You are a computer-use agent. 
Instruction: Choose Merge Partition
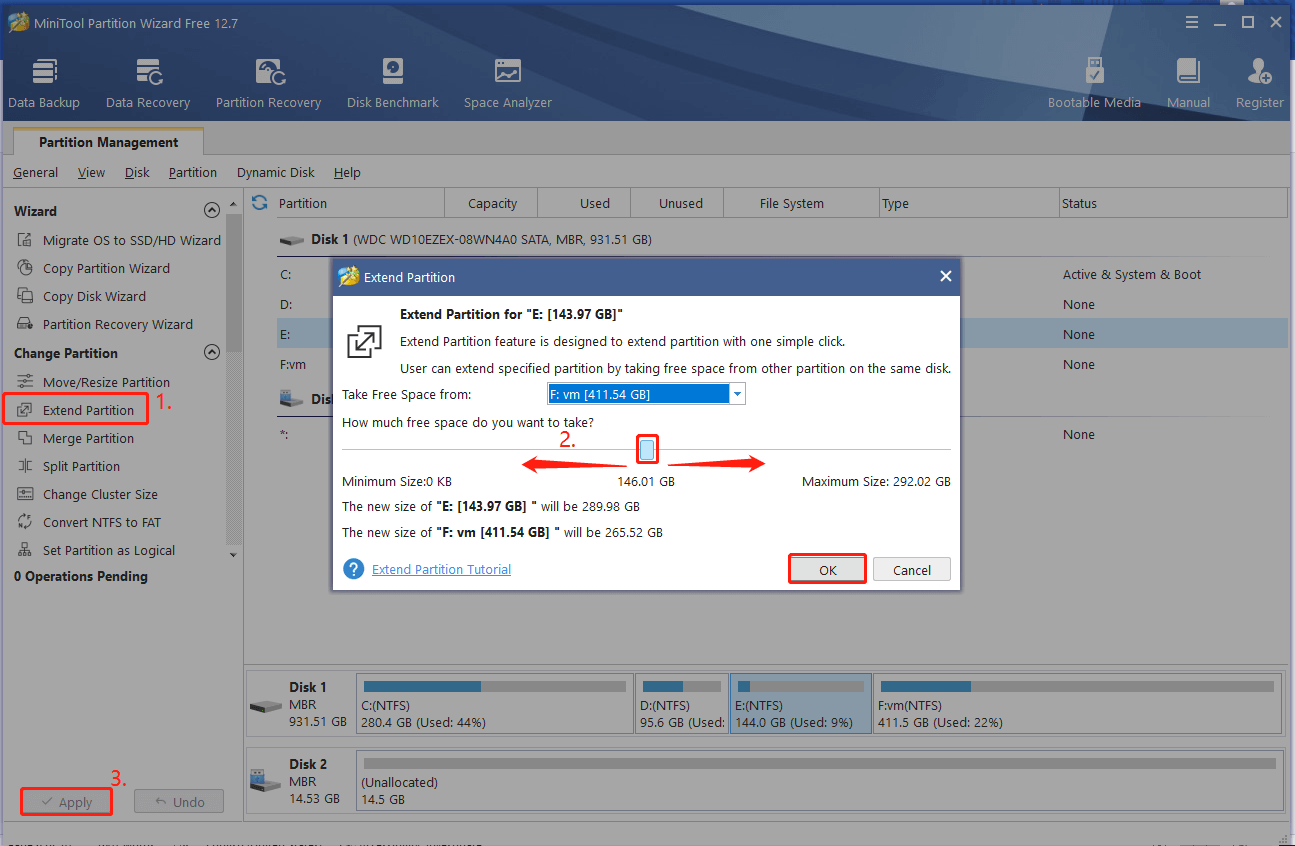coord(76,438)
